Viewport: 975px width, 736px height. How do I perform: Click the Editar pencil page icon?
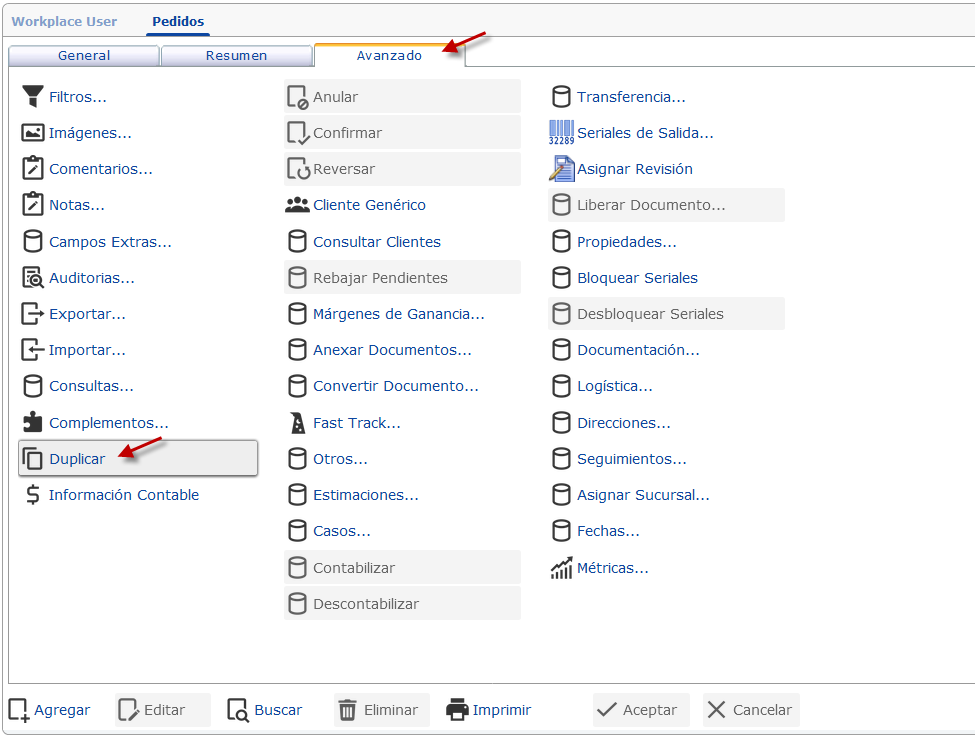pos(129,709)
